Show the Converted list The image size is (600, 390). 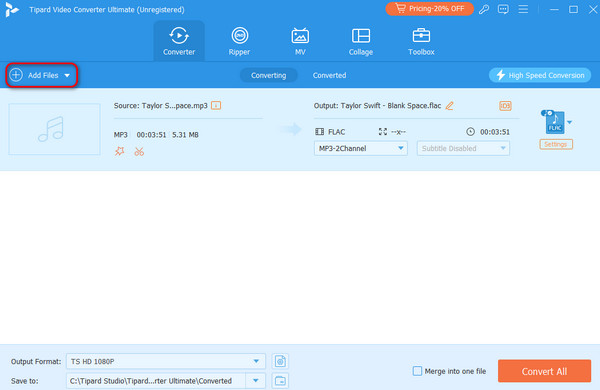(329, 75)
